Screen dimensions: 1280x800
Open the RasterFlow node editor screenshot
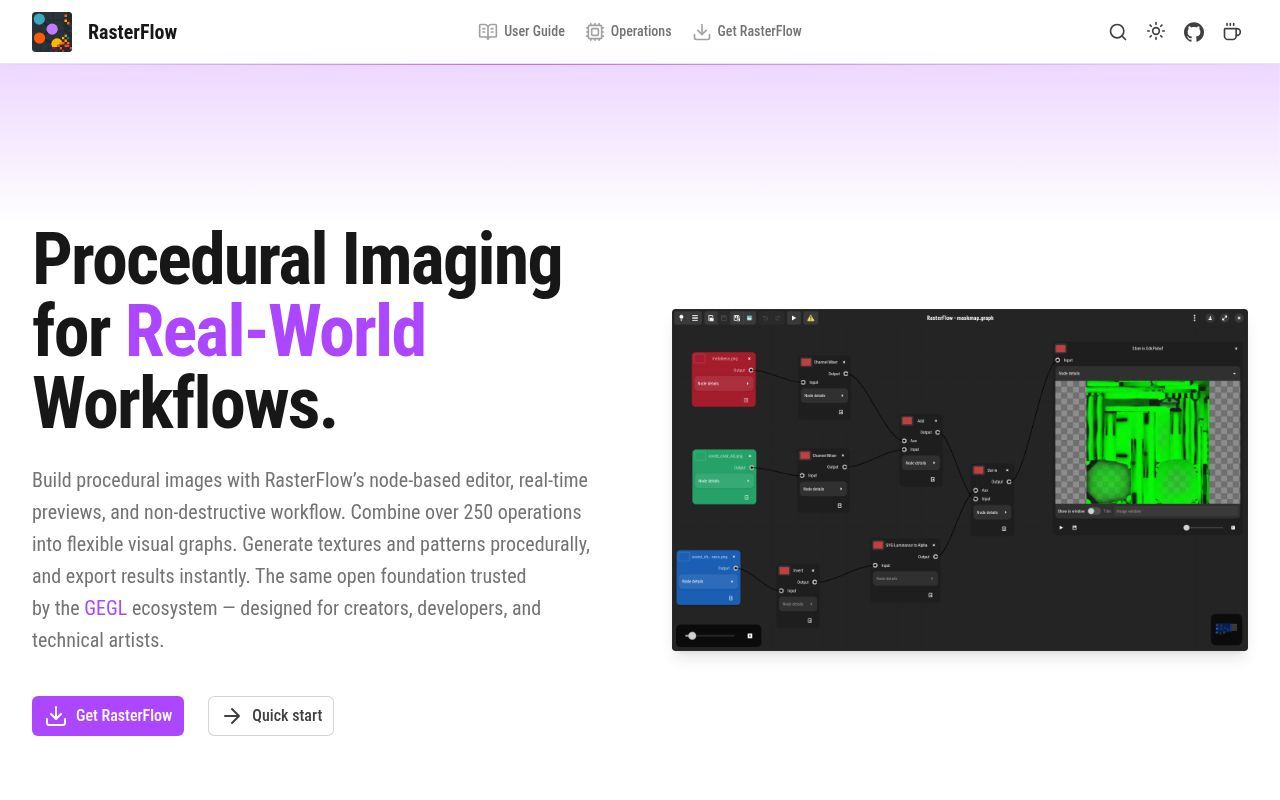tap(960, 480)
